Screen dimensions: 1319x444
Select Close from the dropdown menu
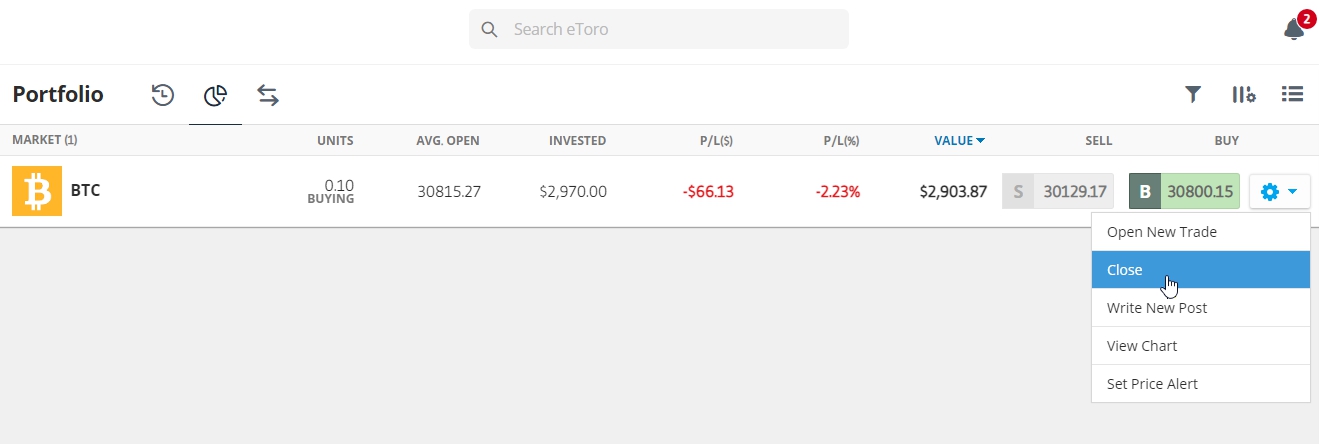click(1201, 270)
